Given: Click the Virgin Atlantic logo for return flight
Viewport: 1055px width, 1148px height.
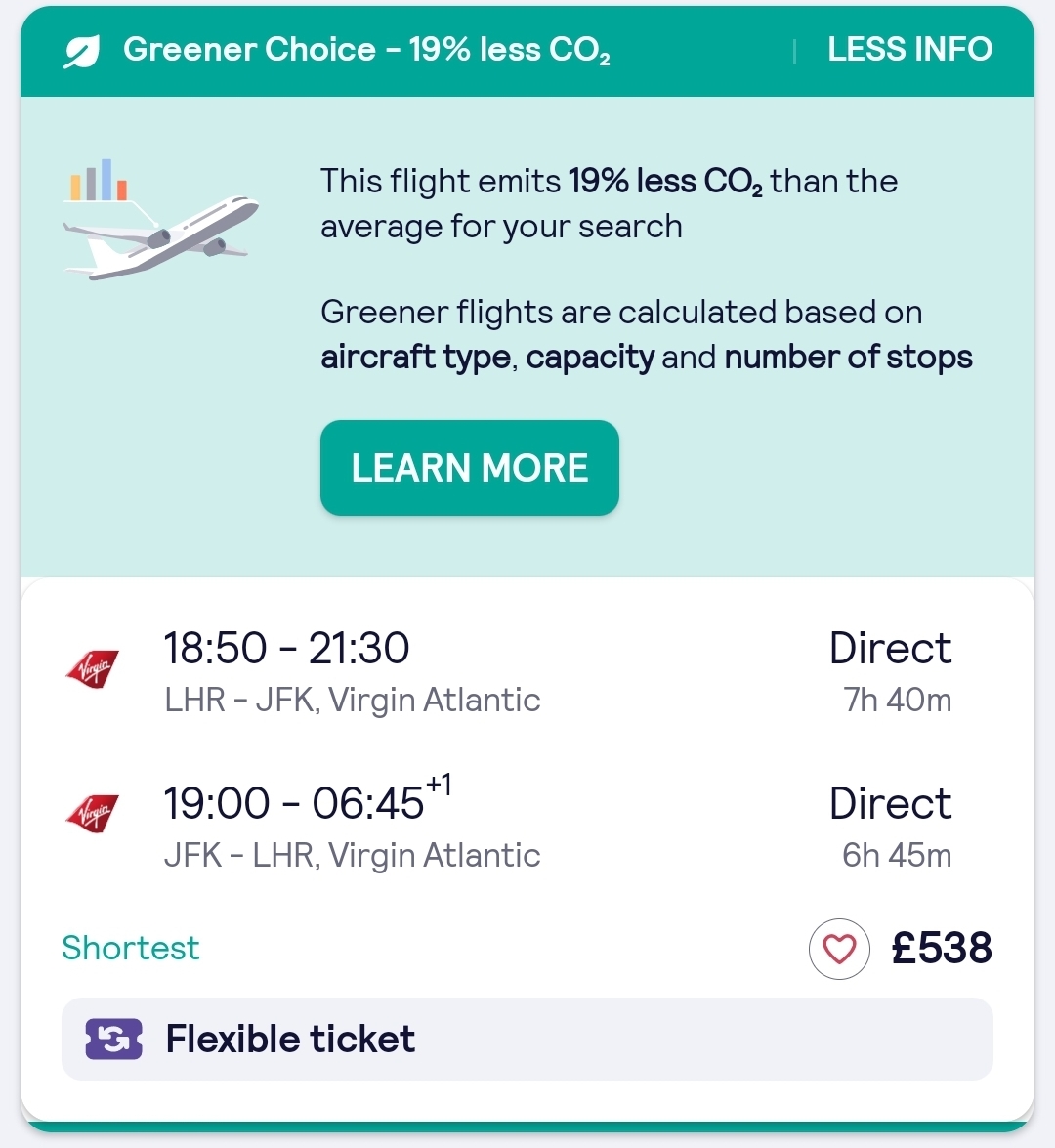Looking at the screenshot, I should (92, 813).
